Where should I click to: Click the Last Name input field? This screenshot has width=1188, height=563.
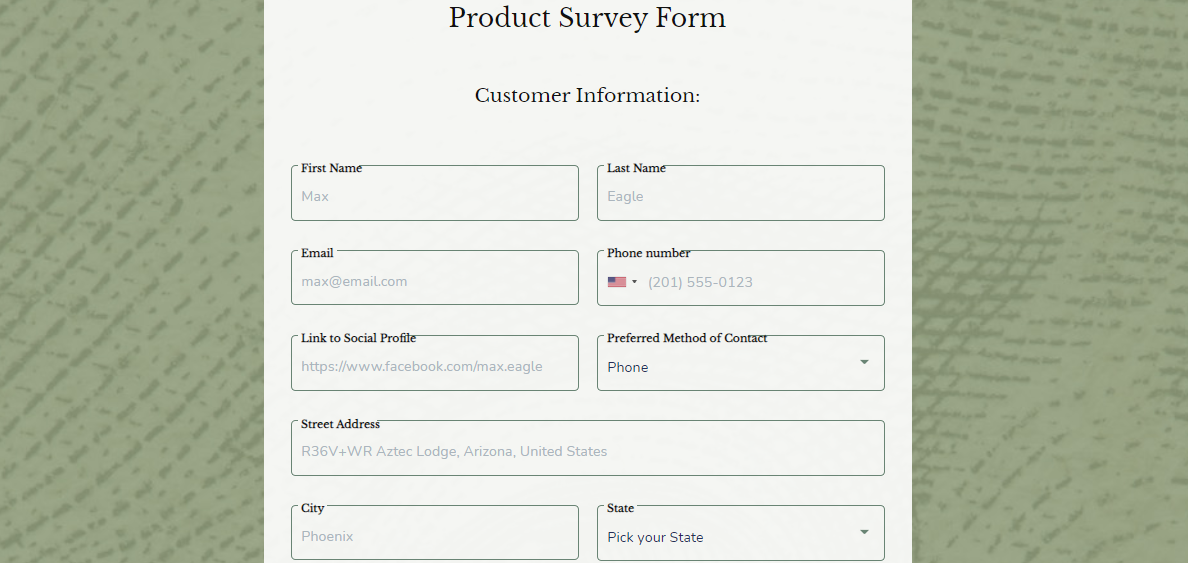click(x=740, y=193)
